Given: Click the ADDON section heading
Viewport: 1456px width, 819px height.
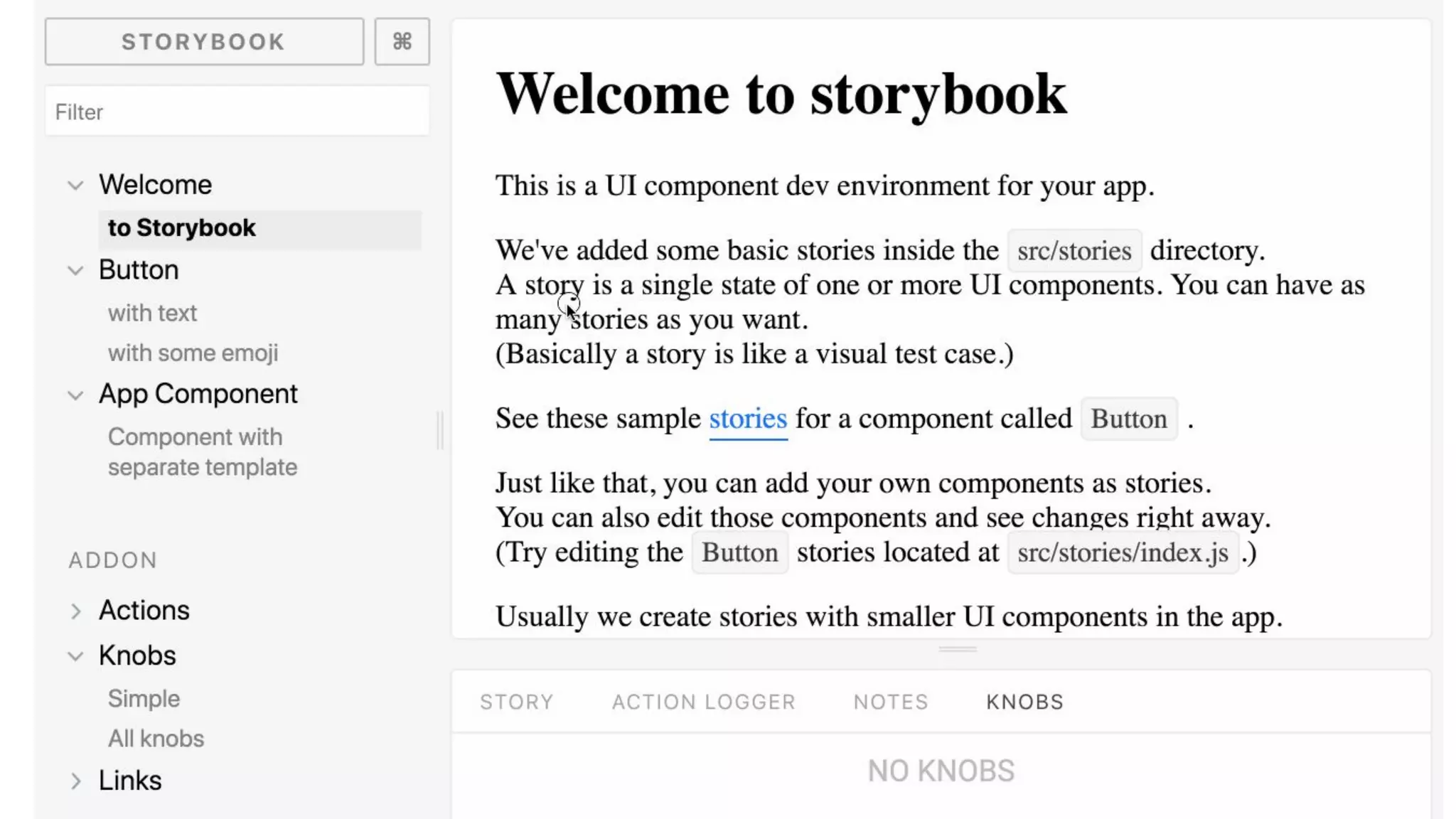Looking at the screenshot, I should coord(112,560).
